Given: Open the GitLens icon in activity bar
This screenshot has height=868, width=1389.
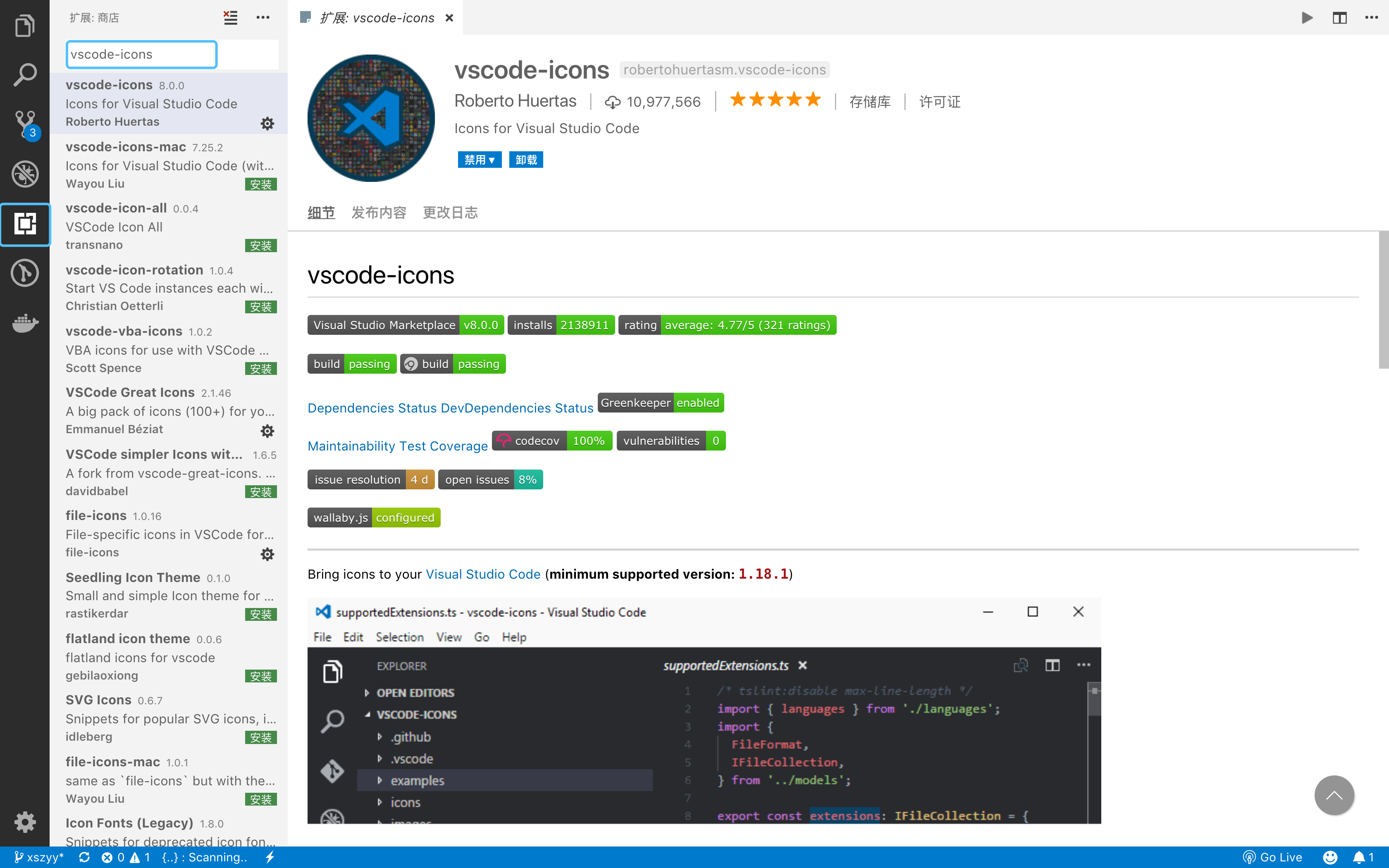Looking at the screenshot, I should pos(25,273).
